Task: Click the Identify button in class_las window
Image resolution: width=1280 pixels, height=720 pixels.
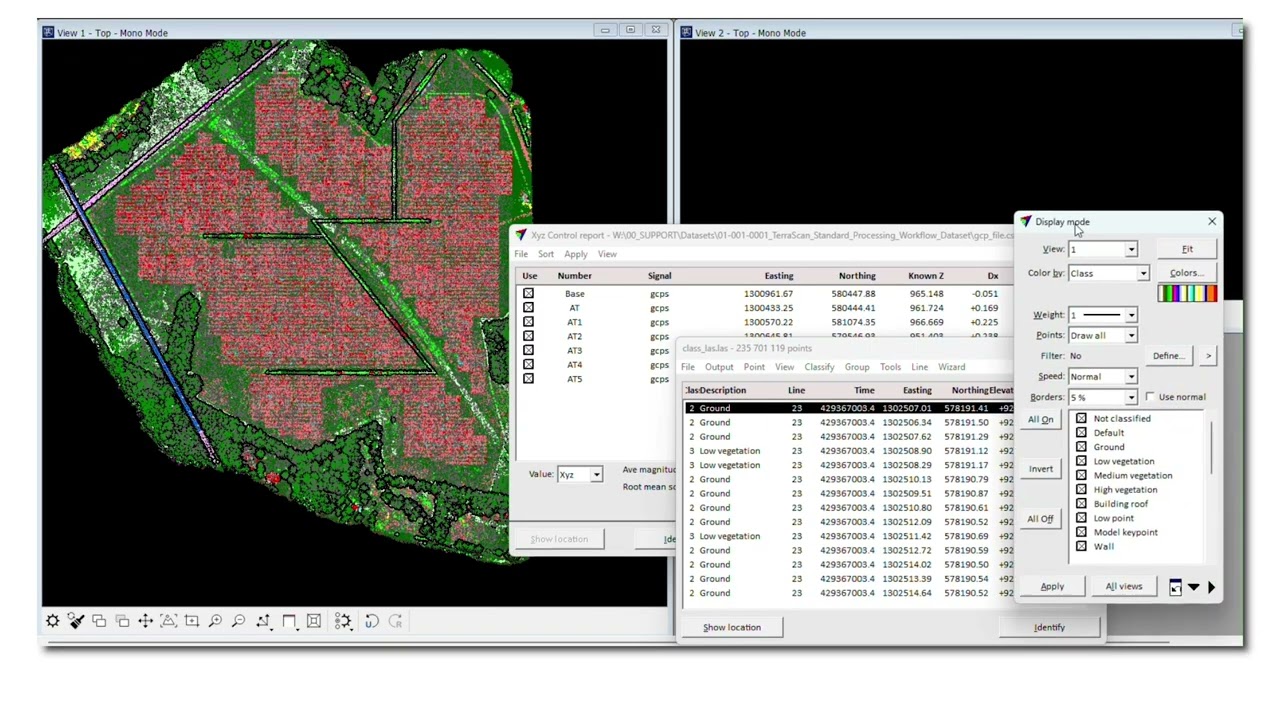Action: point(1049,628)
